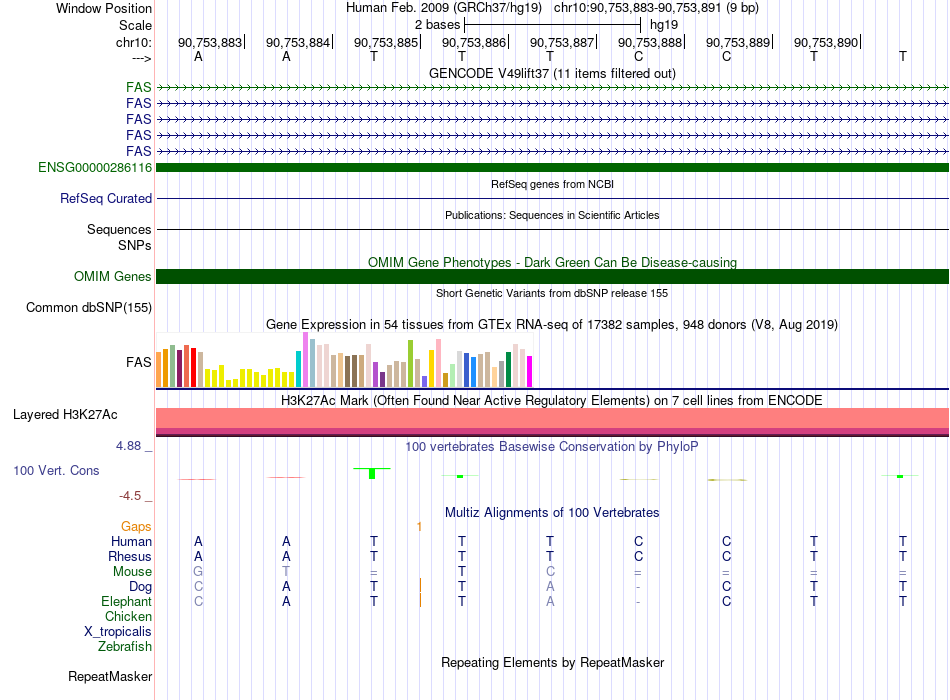The image size is (950, 700).
Task: Click the orange gap marker numbered 1
Action: point(419,527)
